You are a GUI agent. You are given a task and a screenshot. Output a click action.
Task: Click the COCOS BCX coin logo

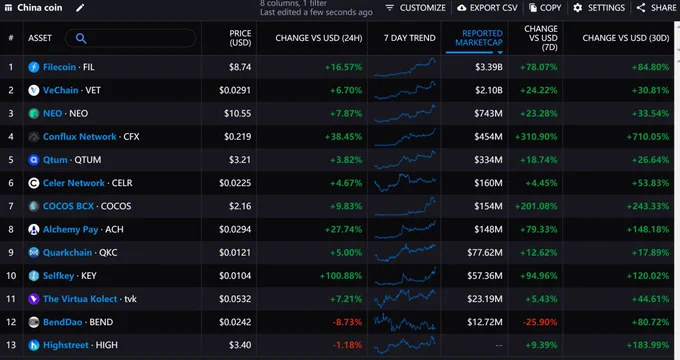tap(33, 206)
